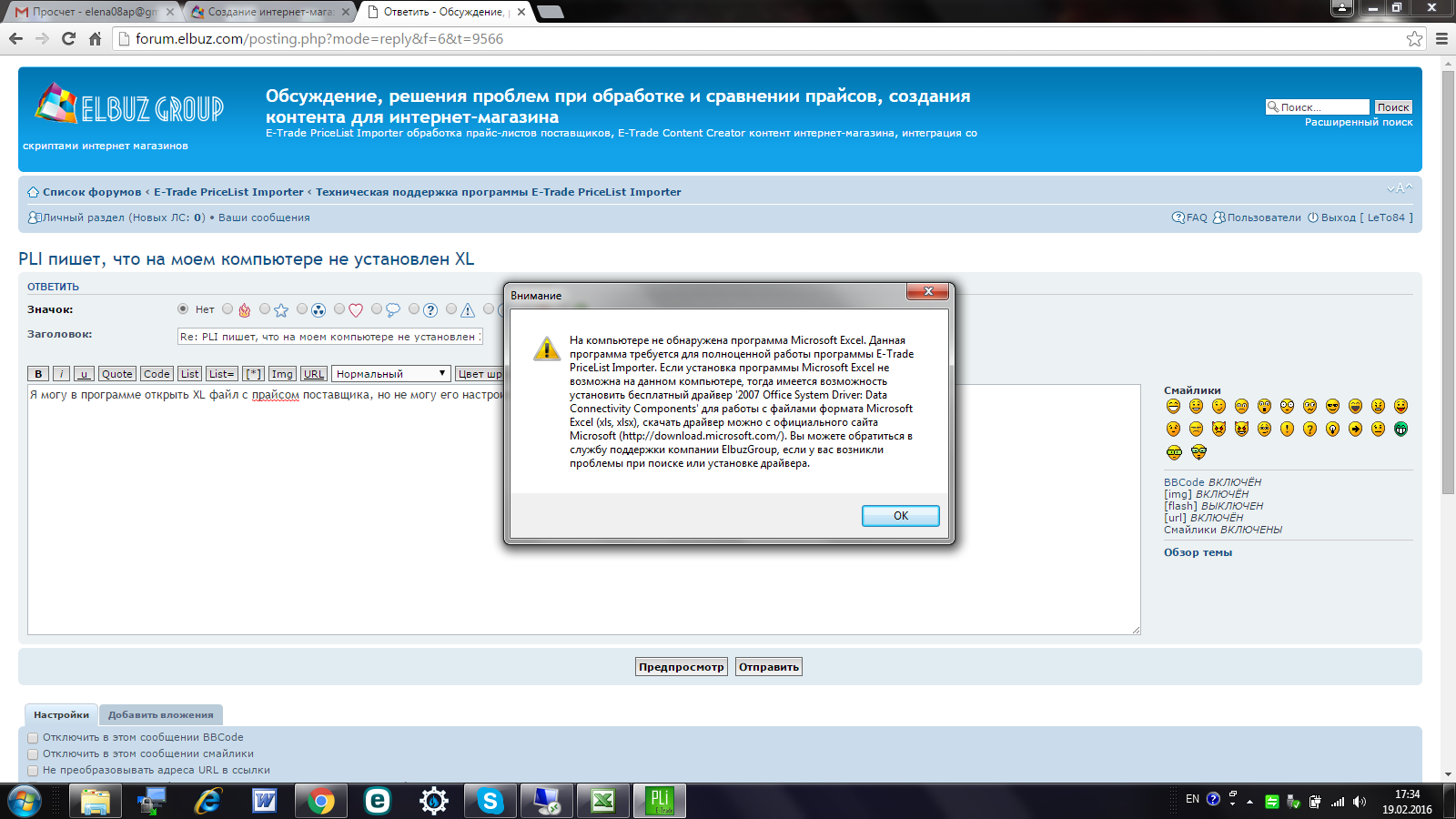The width and height of the screenshot is (1456, 819).
Task: Insert the big grin laughing smiley
Action: 1173,406
